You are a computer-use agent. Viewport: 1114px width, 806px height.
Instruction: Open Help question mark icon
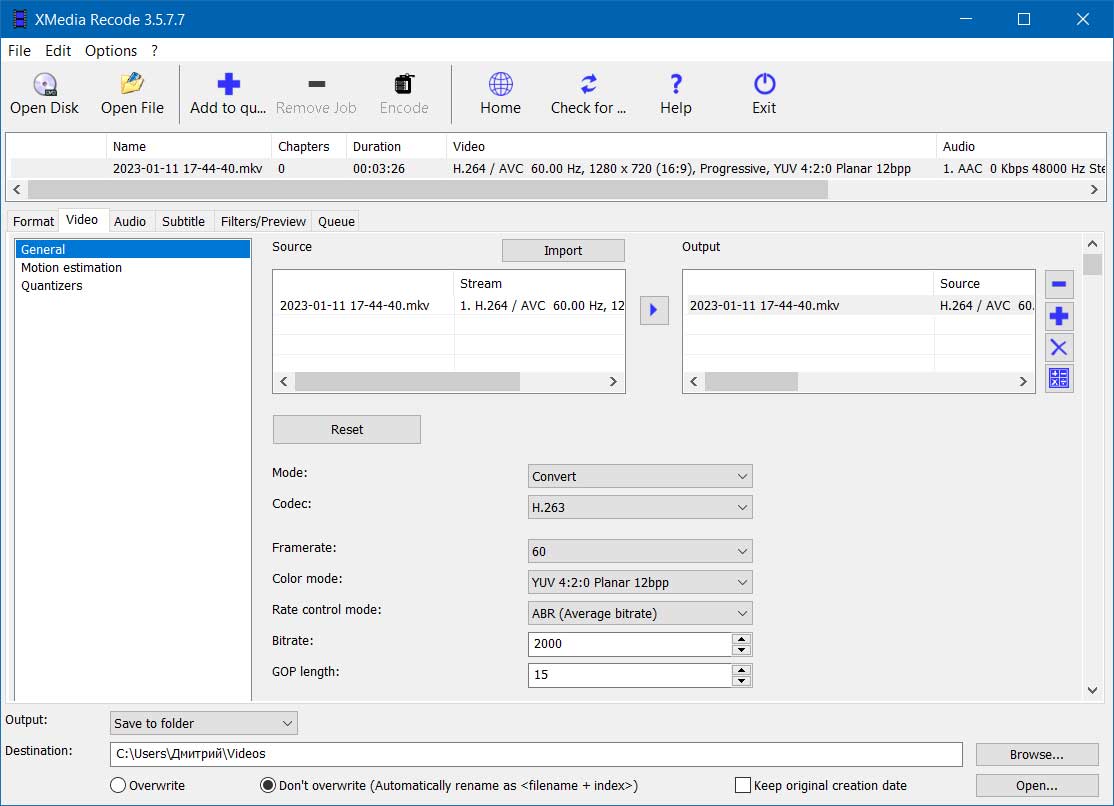pyautogui.click(x=676, y=94)
